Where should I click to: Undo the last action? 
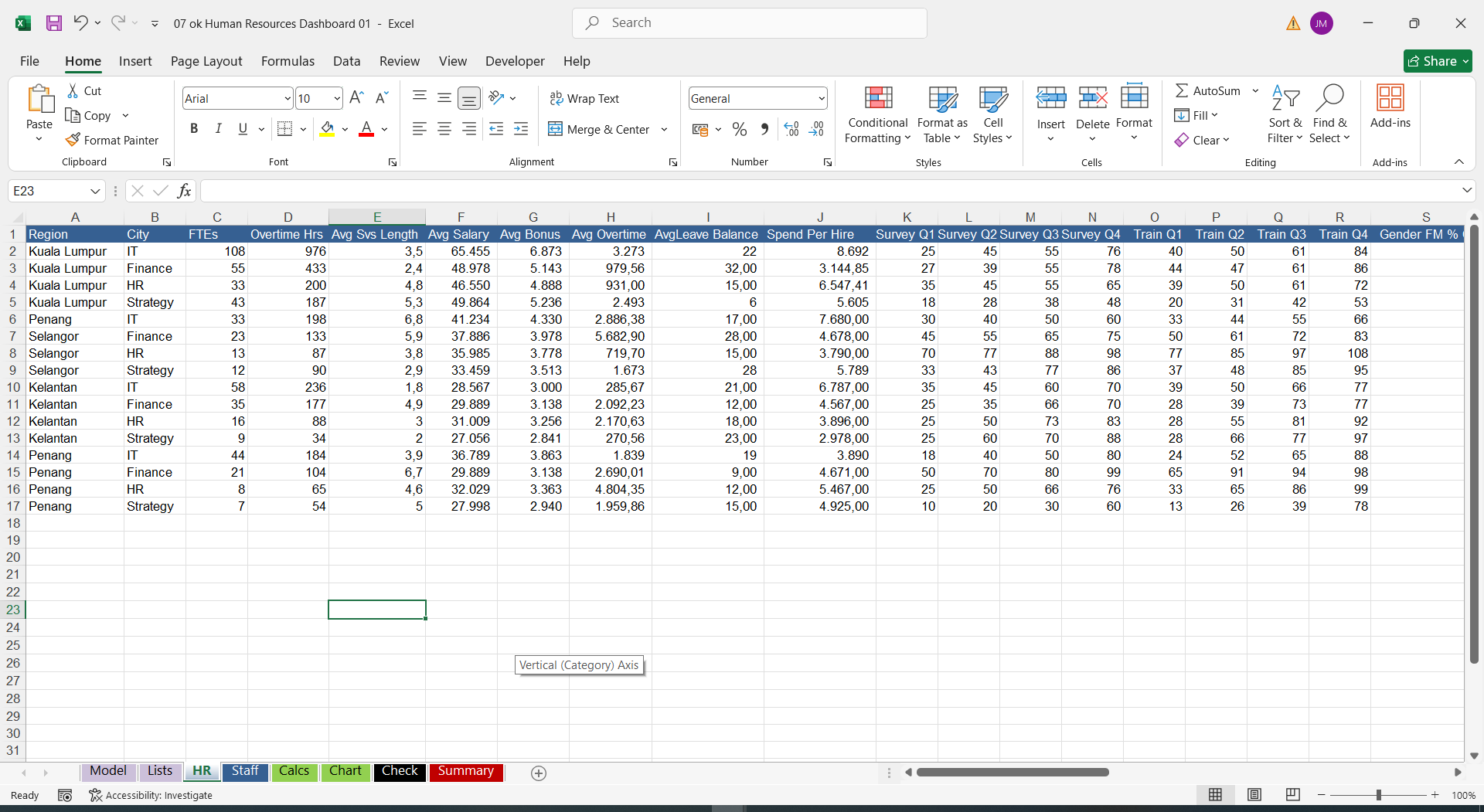80,23
